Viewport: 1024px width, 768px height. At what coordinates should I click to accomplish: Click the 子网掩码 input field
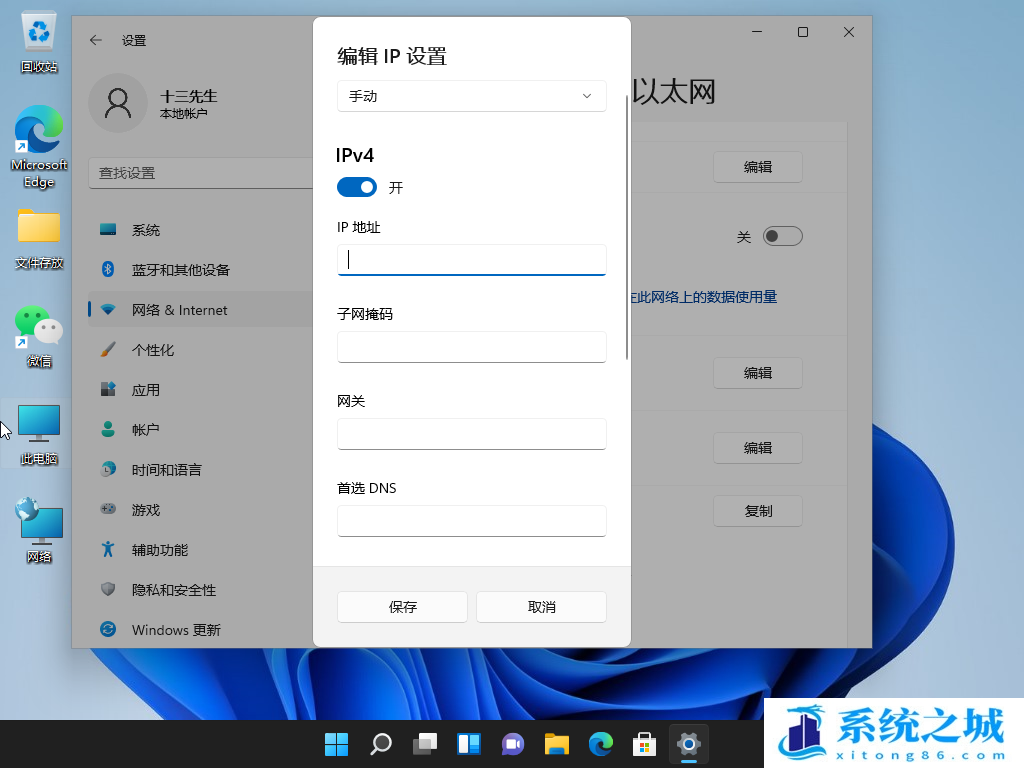[x=472, y=347]
